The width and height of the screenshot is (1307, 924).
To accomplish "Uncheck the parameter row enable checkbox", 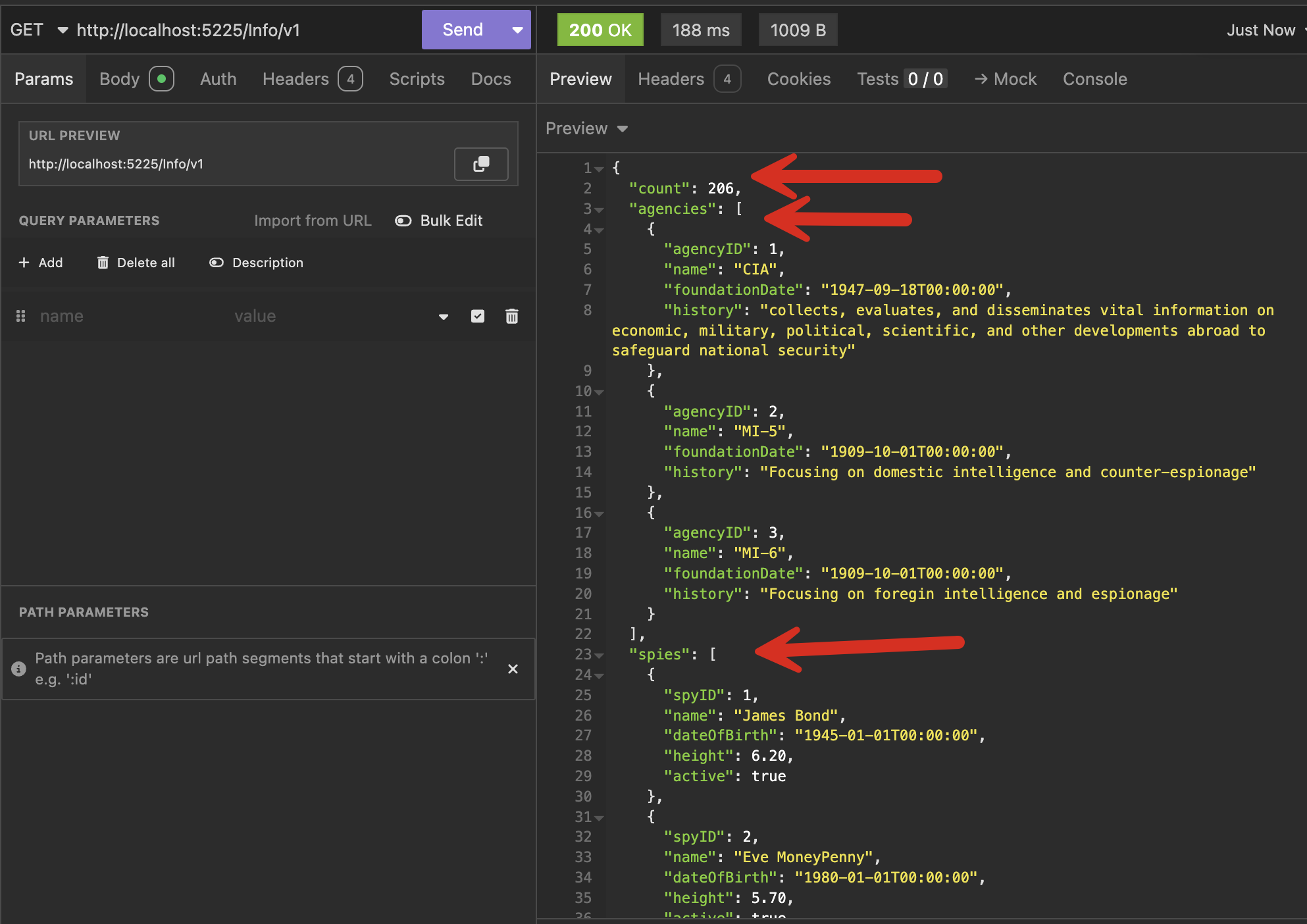I will (x=478, y=317).
